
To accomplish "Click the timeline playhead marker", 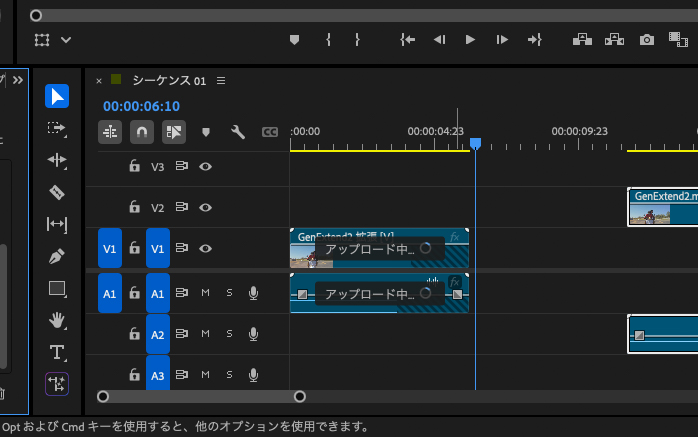I will click(475, 143).
